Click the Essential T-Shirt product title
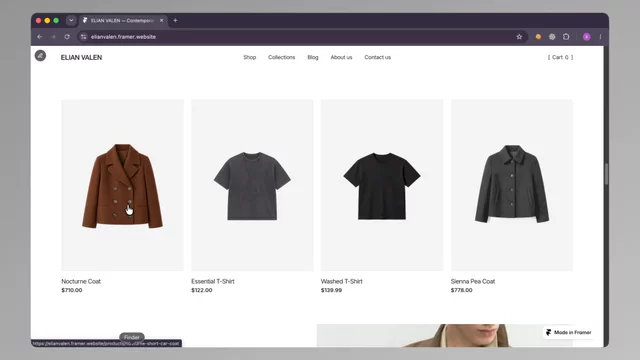This screenshot has height=360, width=640. pos(213,281)
